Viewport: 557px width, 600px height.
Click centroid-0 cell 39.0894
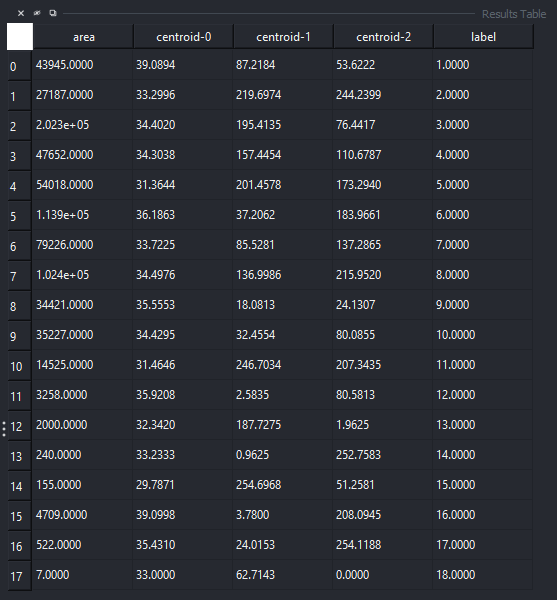coord(183,65)
